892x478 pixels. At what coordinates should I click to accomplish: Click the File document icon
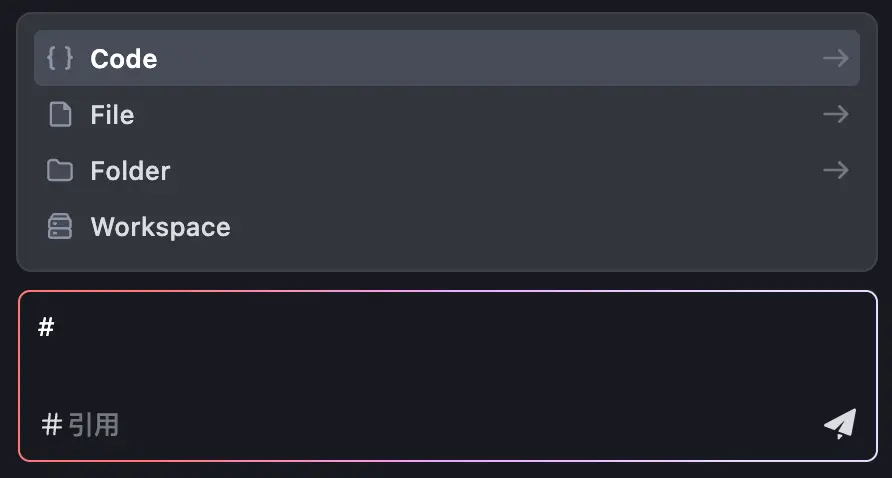pos(60,115)
